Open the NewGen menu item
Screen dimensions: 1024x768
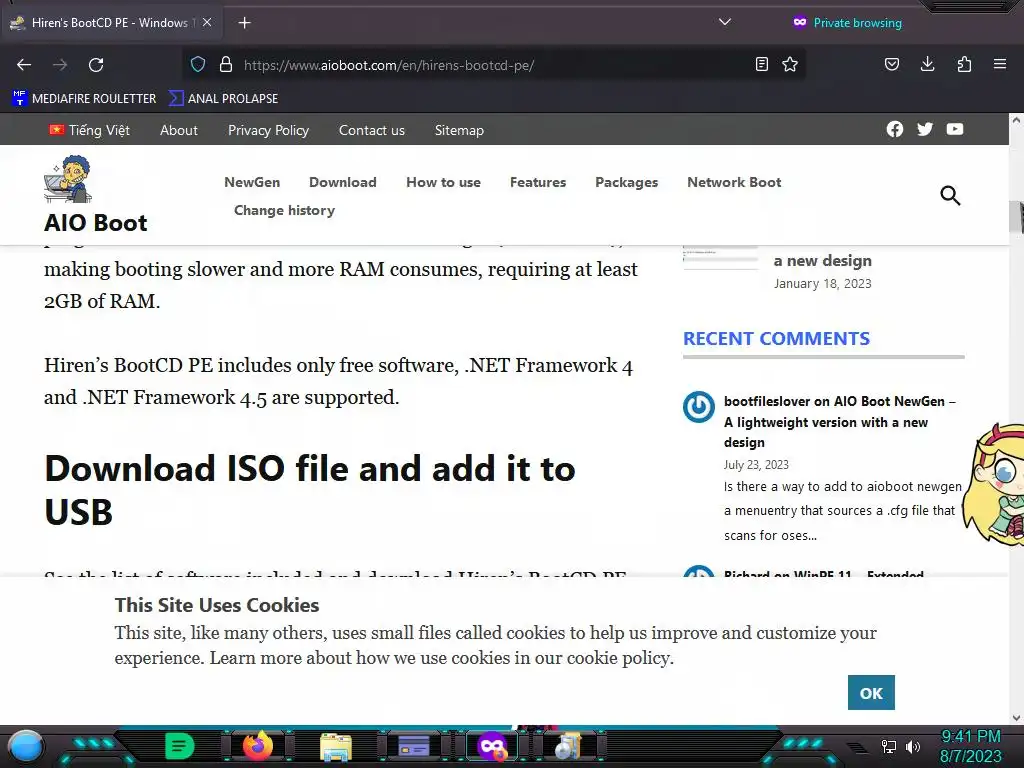tap(252, 182)
